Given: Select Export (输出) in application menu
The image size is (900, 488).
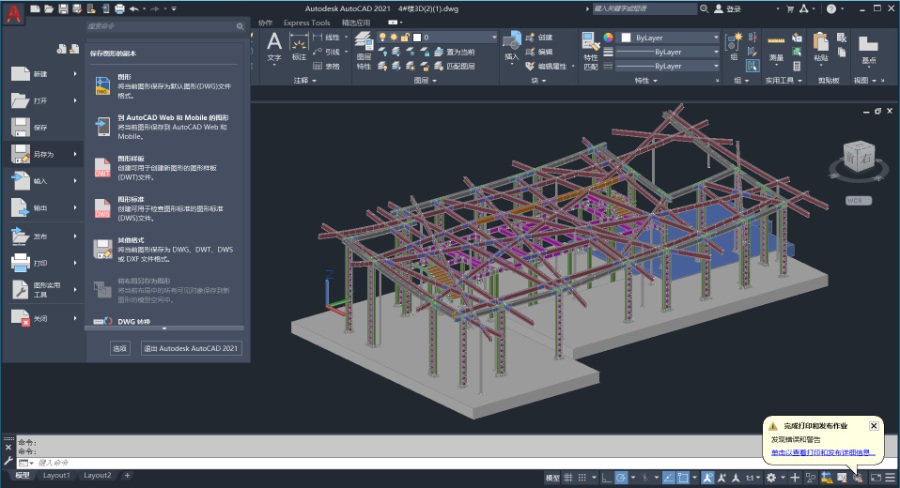Looking at the screenshot, I should click(x=44, y=208).
